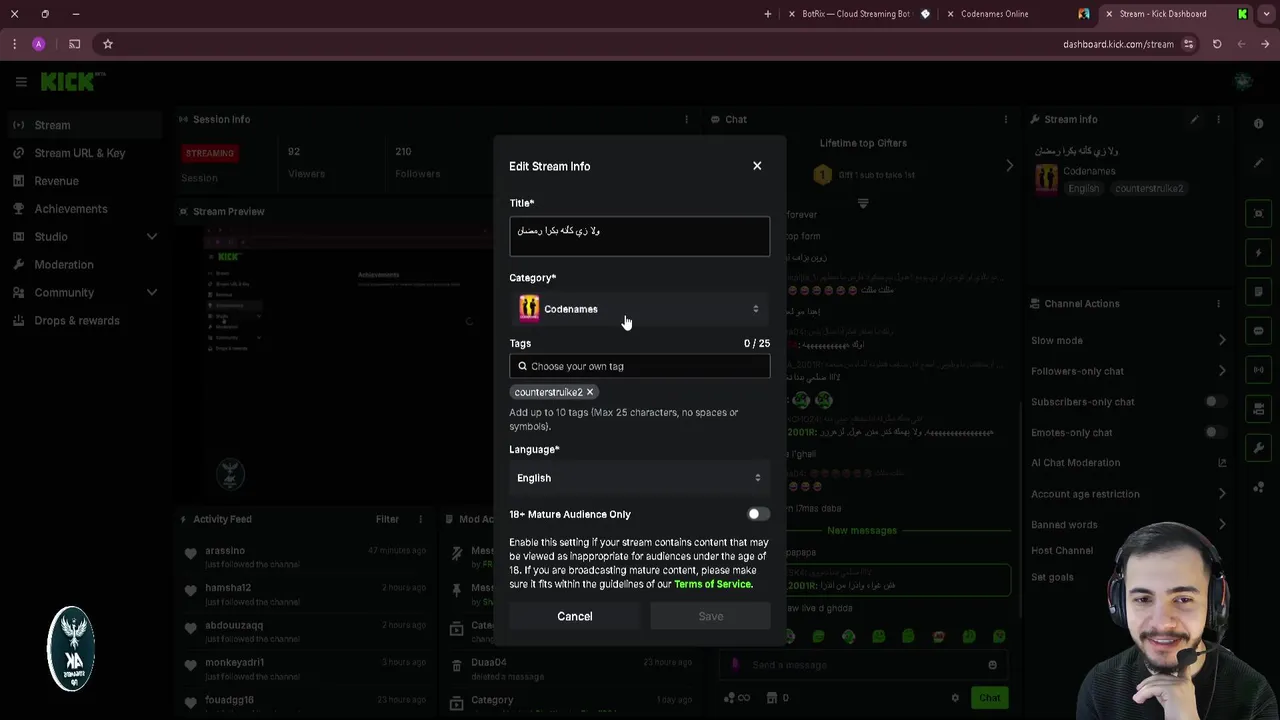Image resolution: width=1280 pixels, height=720 pixels.
Task: Click the emoji picker icon in chat input
Action: [992, 665]
